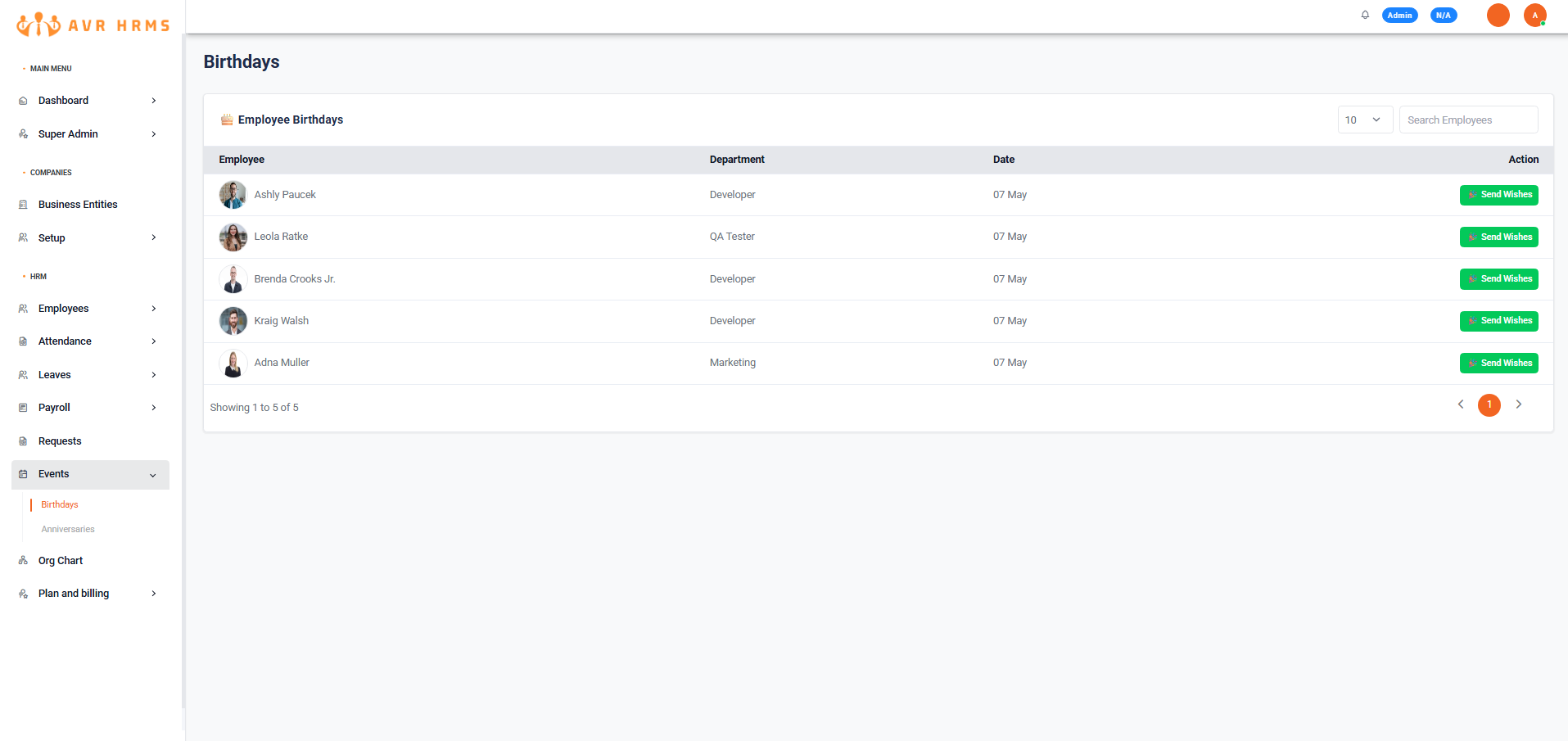This screenshot has width=1568, height=741.
Task: Click Kraig Walsh's avatar photo
Action: pos(233,321)
